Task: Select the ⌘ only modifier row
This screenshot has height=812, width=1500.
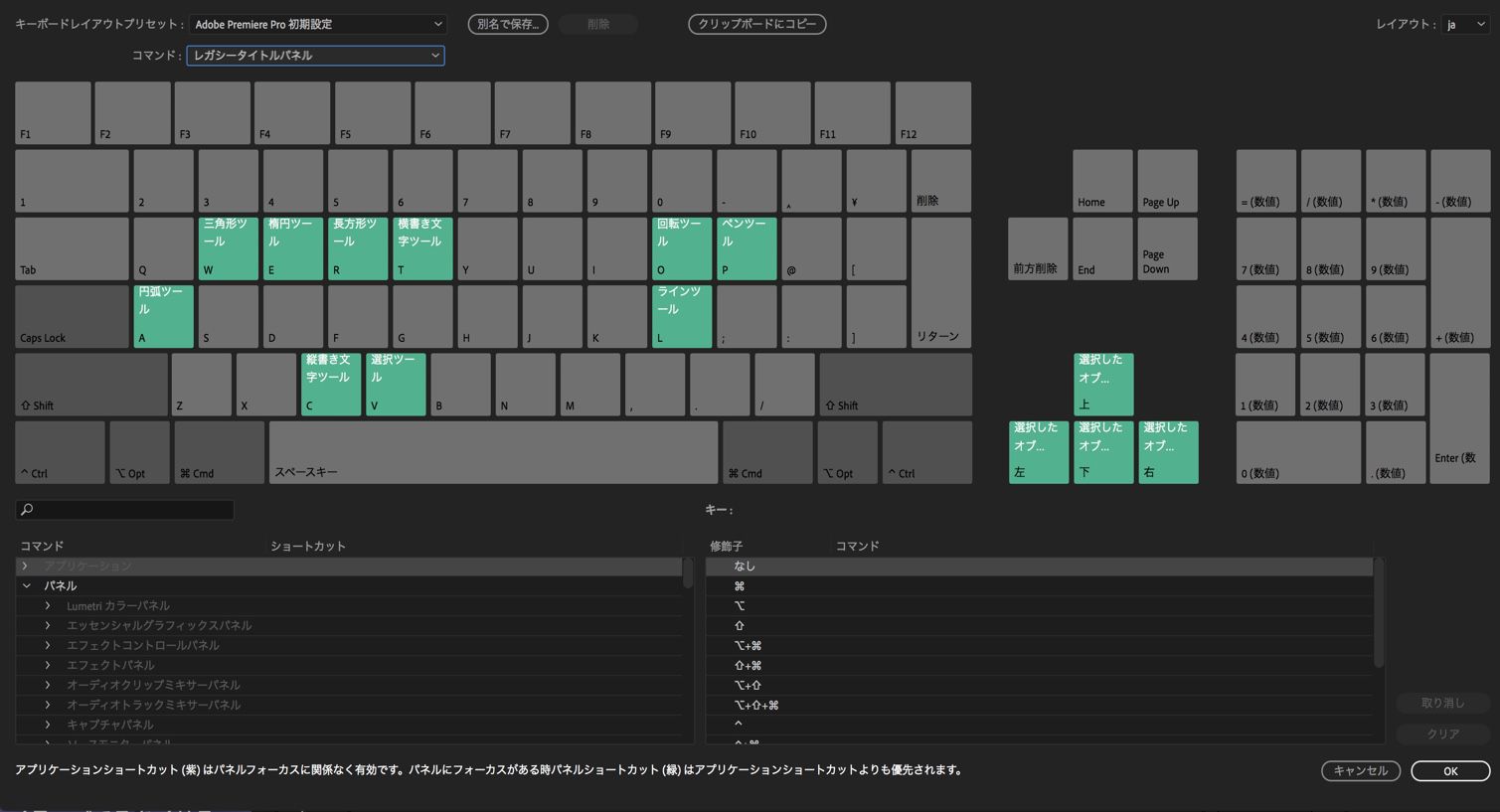Action: (1040, 585)
